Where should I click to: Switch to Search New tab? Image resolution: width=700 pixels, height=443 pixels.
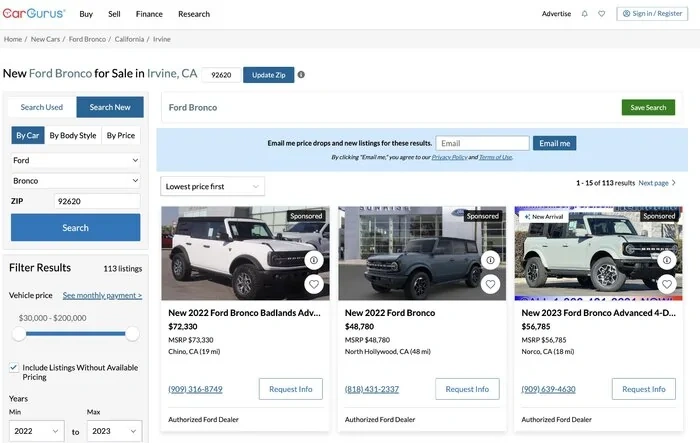(110, 107)
